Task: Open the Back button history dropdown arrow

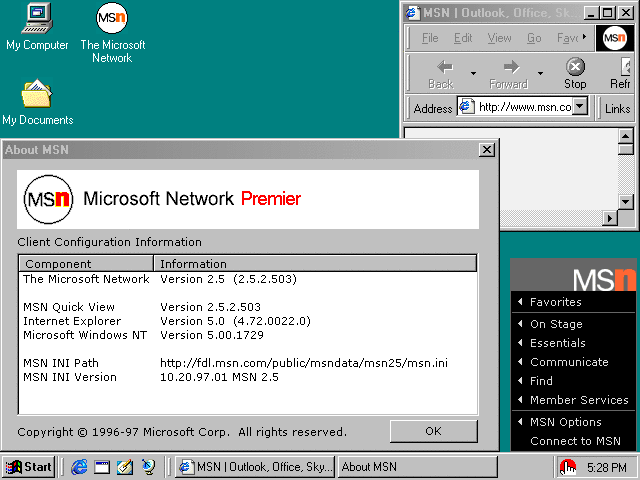Action: tap(473, 73)
